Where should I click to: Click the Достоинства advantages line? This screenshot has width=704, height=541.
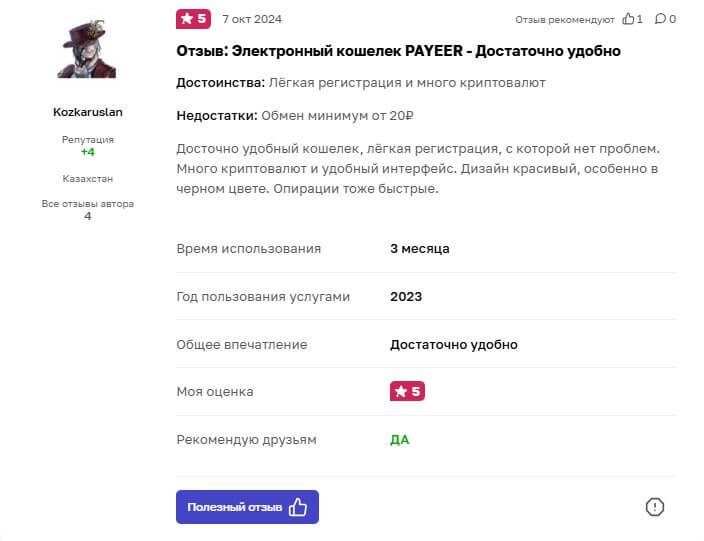360,83
